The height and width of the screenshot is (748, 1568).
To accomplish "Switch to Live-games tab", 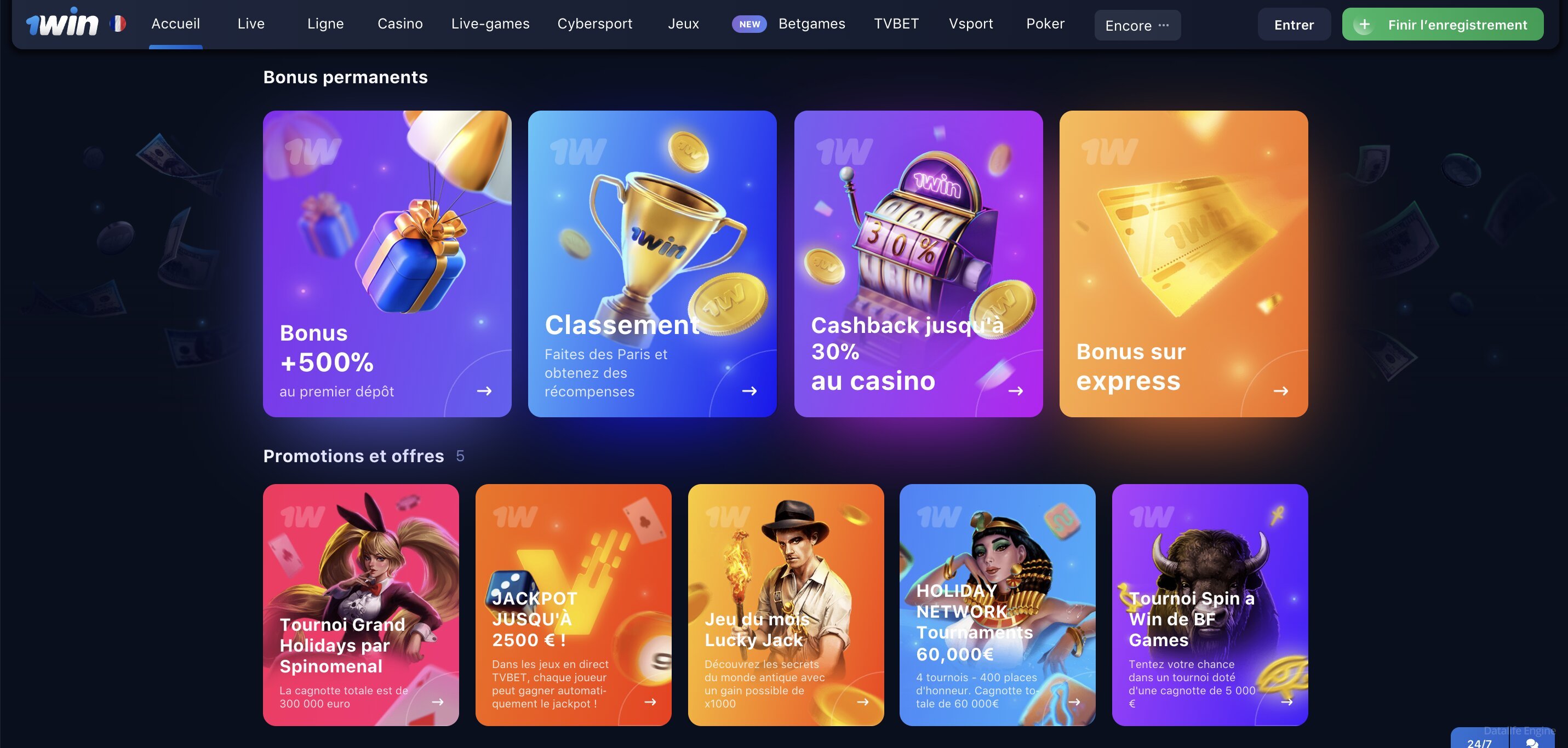I will [490, 24].
